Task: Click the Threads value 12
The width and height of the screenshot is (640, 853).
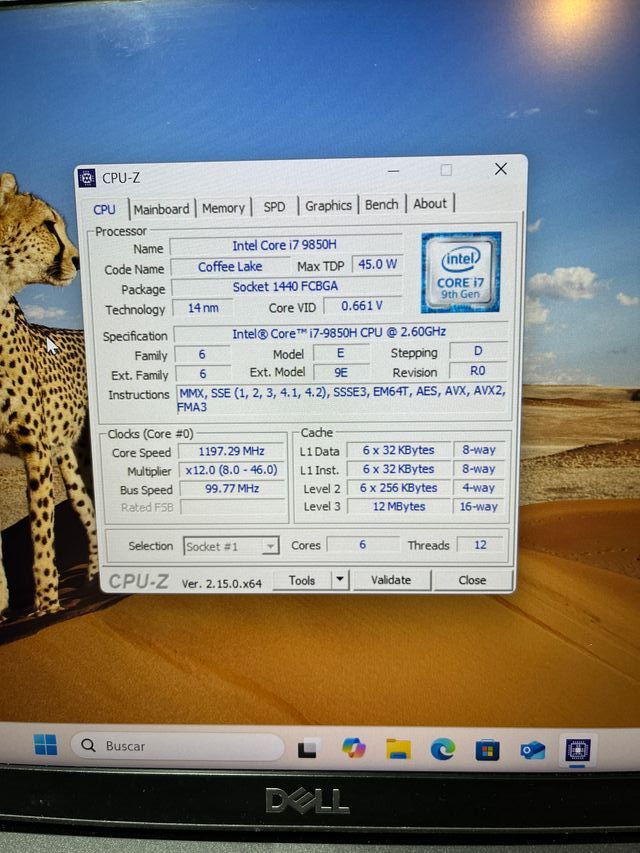Action: click(481, 545)
